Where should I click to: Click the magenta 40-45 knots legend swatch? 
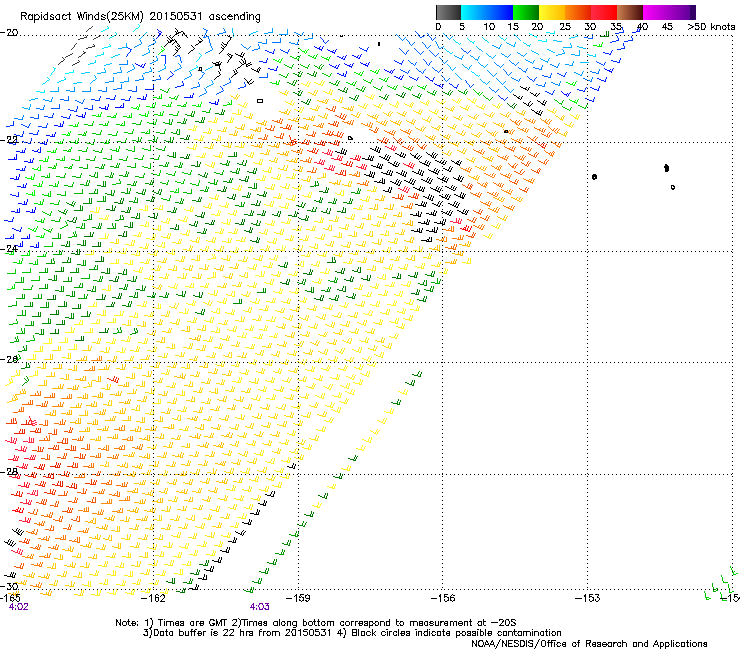[656, 12]
